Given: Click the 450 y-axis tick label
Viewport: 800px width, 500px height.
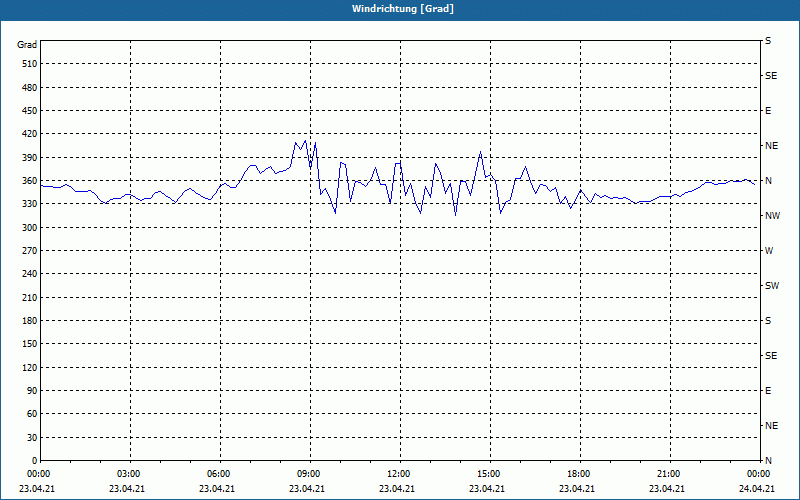Looking at the screenshot, I should point(30,111).
